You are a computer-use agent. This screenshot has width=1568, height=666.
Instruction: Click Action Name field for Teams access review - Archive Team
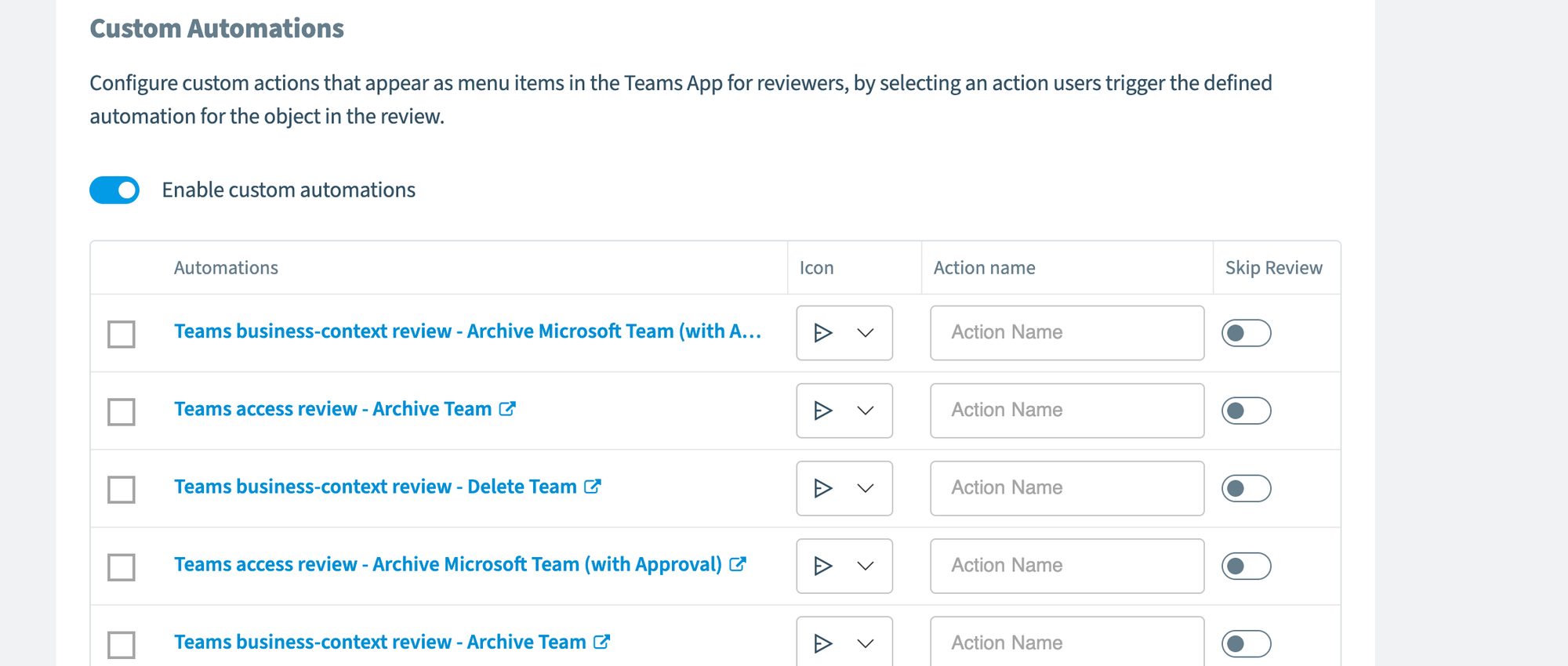point(1067,411)
